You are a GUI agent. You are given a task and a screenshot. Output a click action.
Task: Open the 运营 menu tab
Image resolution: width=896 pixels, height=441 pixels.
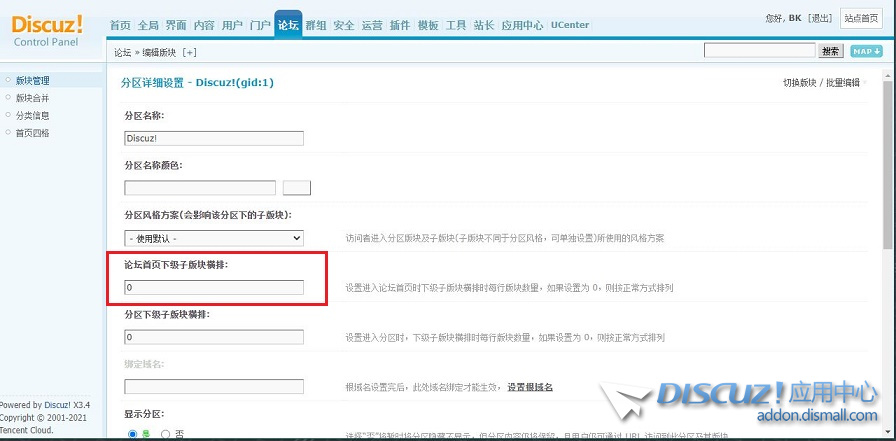coord(372,25)
